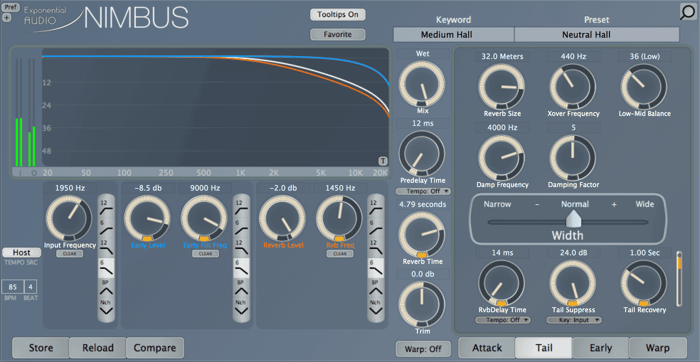Open the Pref preferences button
Viewport: 700px width, 362px height.
tap(9, 8)
